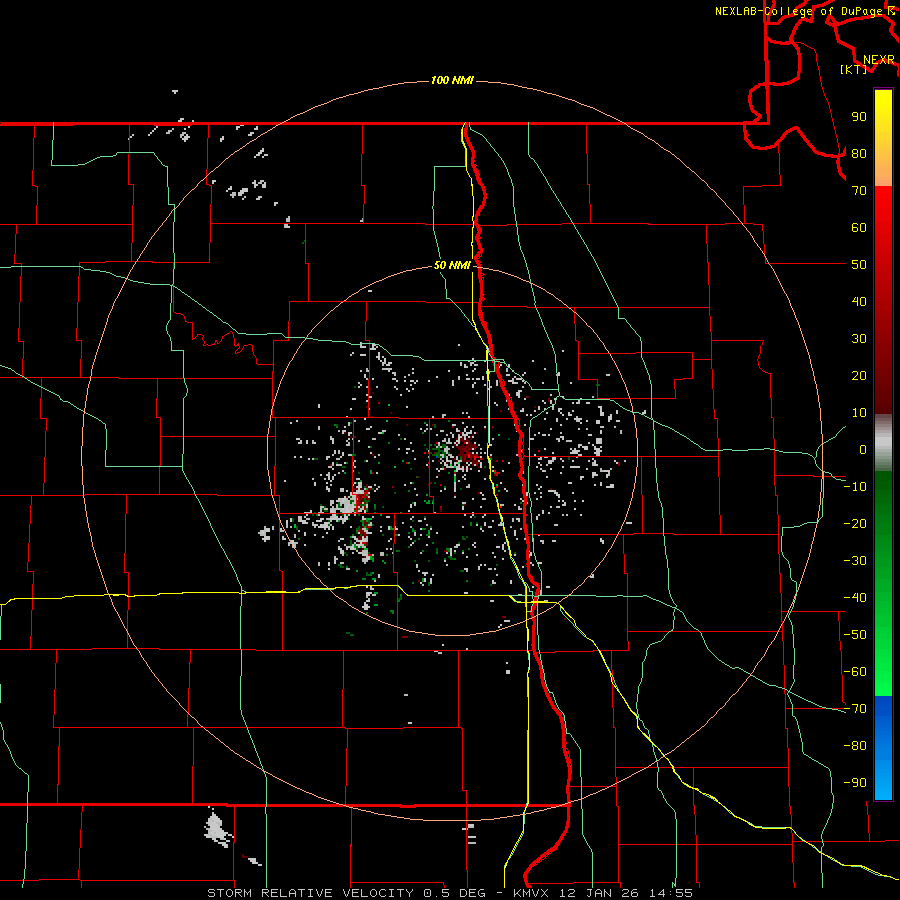Image resolution: width=900 pixels, height=900 pixels.
Task: Select the -90 value on the velocity scale
Action: coord(855,783)
